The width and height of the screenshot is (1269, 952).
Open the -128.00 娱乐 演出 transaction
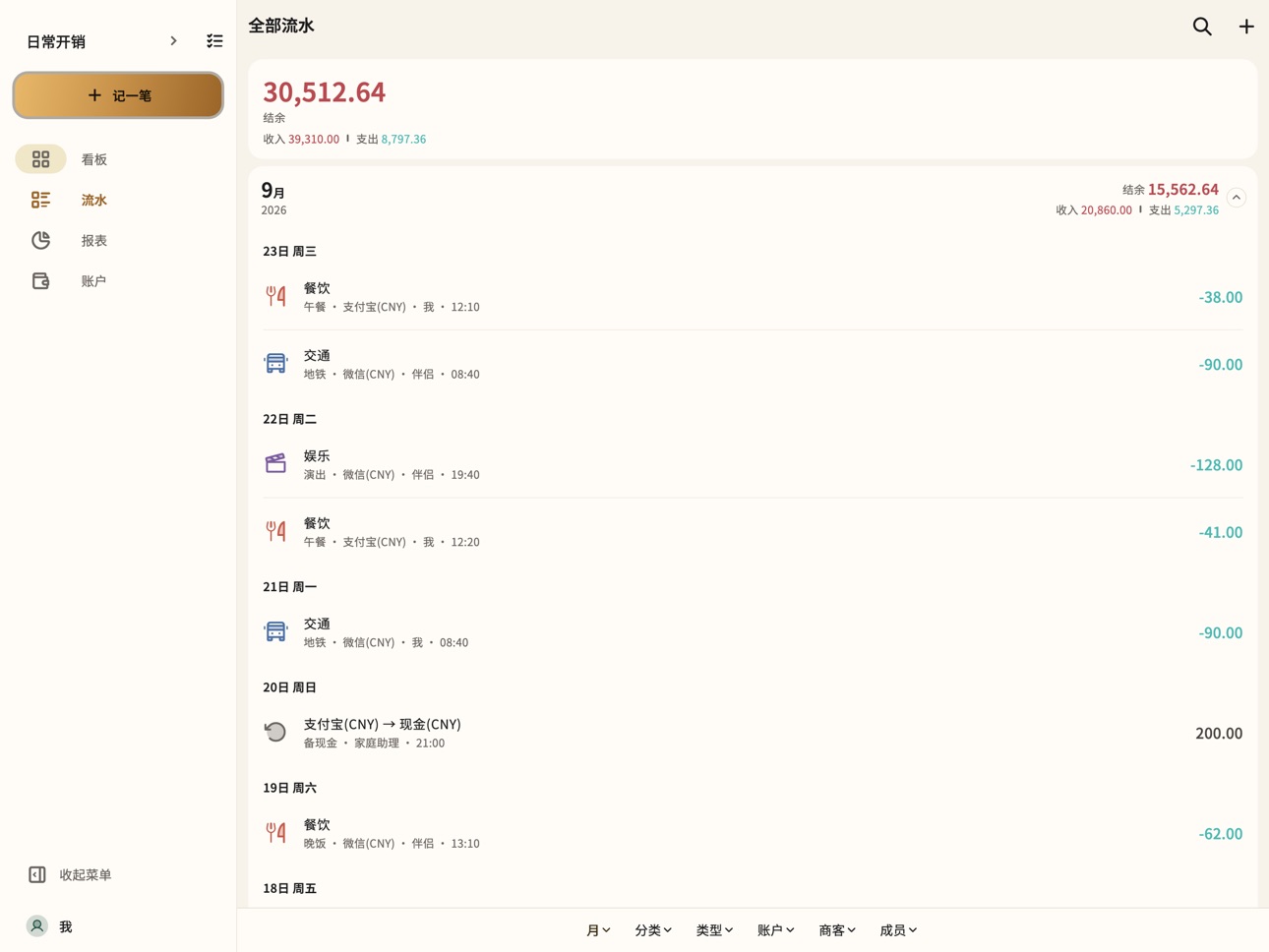pos(754,464)
